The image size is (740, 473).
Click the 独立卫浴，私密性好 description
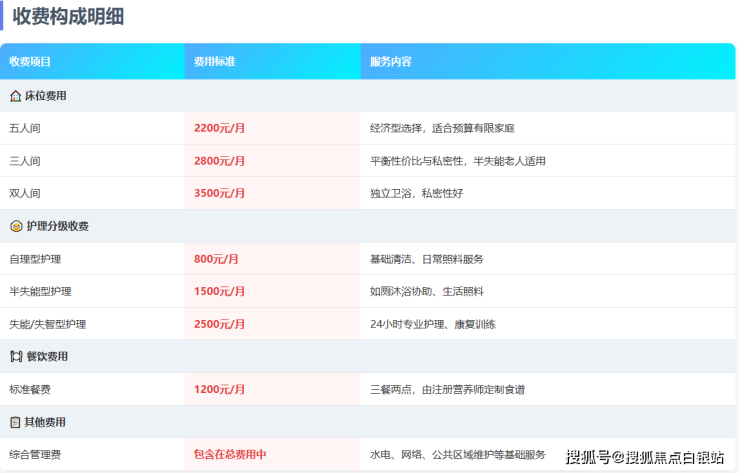[x=416, y=193]
